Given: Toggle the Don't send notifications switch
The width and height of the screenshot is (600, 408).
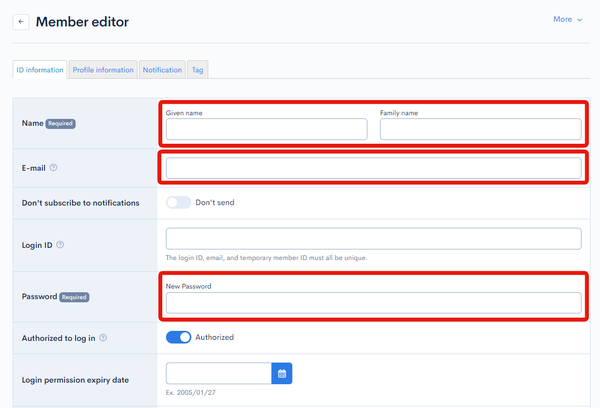Looking at the screenshot, I should pos(178,202).
